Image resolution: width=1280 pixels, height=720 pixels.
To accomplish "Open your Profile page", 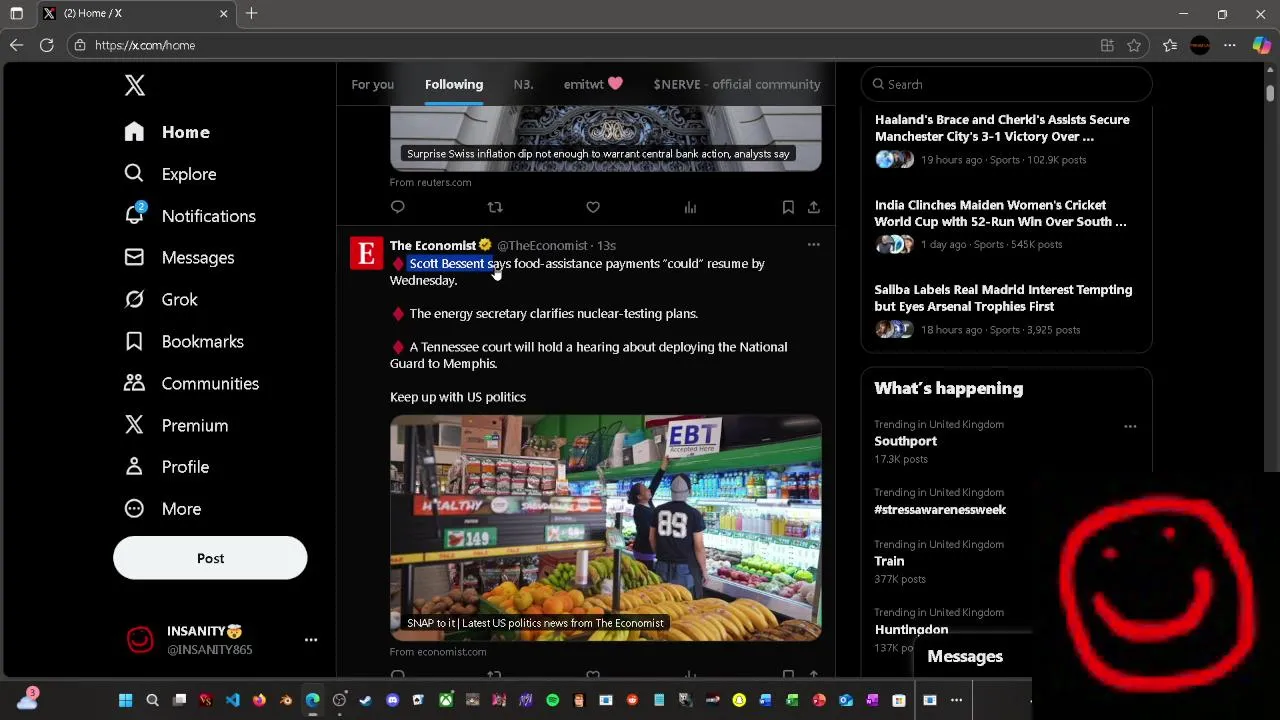I will 166,467.
